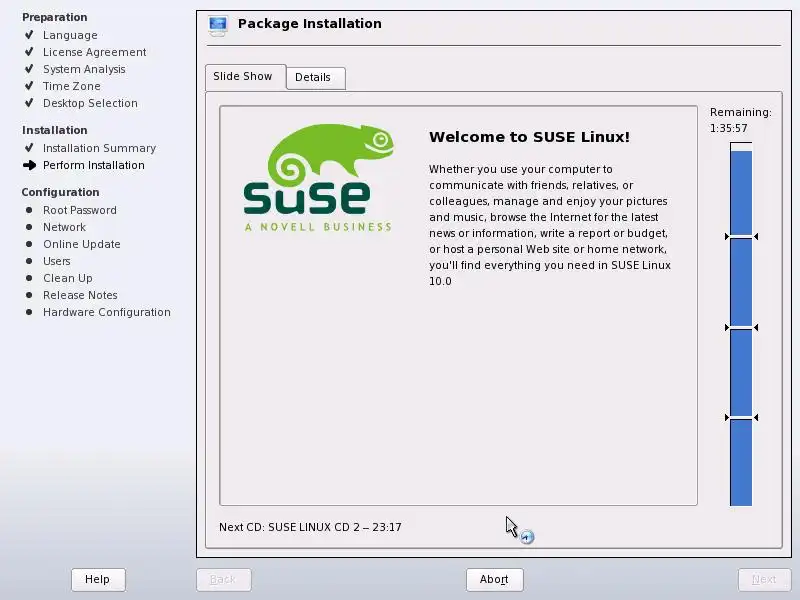Switch to the Details tab
Image resolution: width=800 pixels, height=600 pixels.
point(316,78)
